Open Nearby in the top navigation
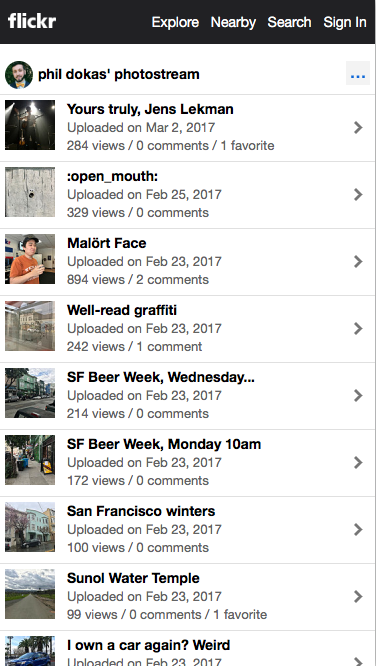The image size is (376, 666). (x=233, y=22)
